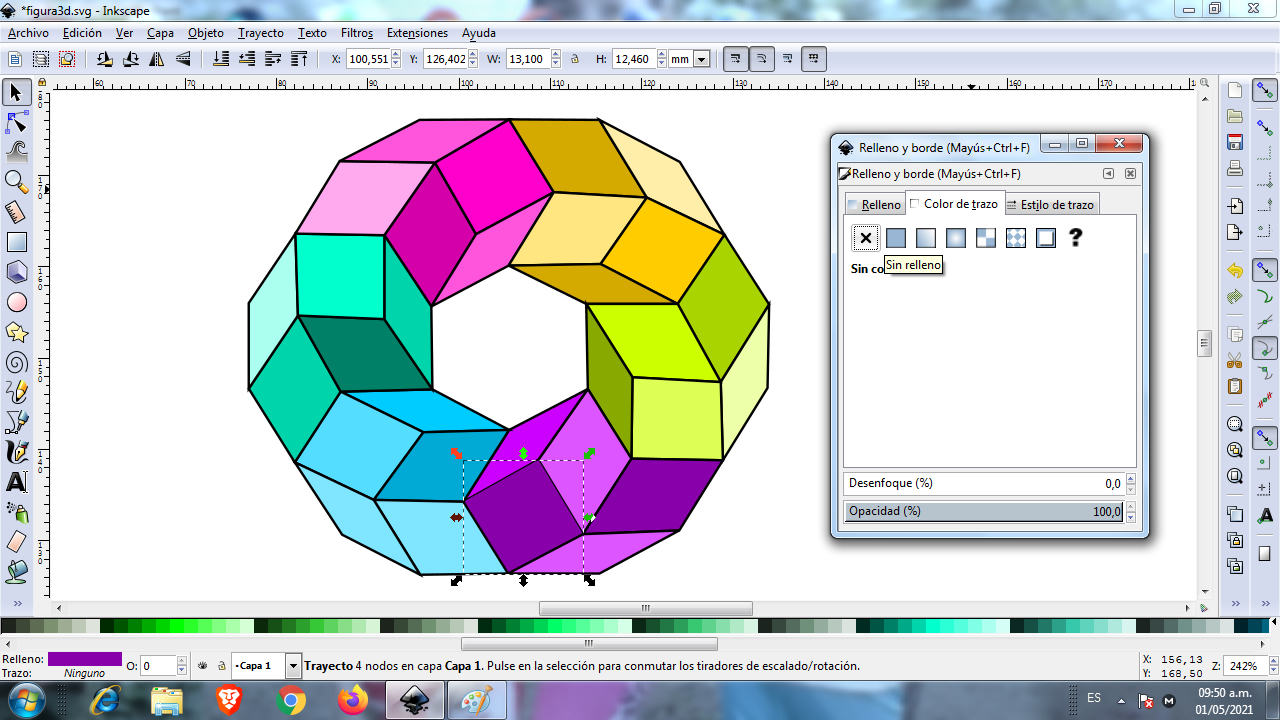Screen dimensions: 1280x720
Task: Click the opacity O: stepper arrows
Action: pyautogui.click(x=182, y=666)
